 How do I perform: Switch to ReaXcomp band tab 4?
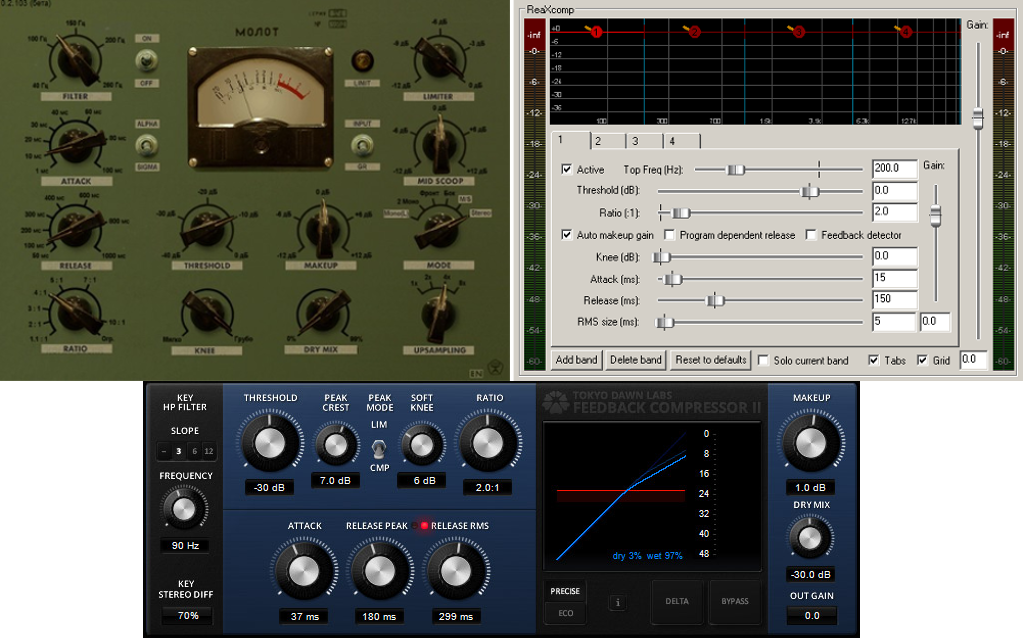682,141
